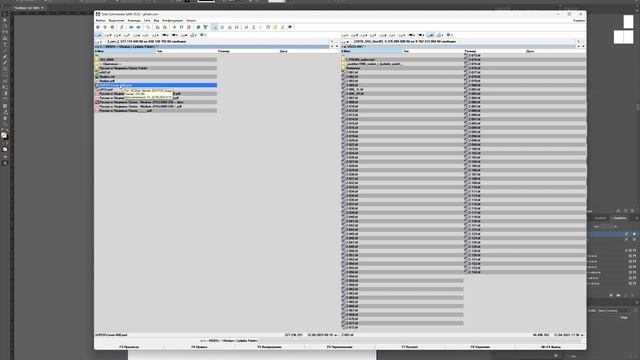Open the Справка help menu
This screenshot has width=640, height=360.
click(579, 20)
